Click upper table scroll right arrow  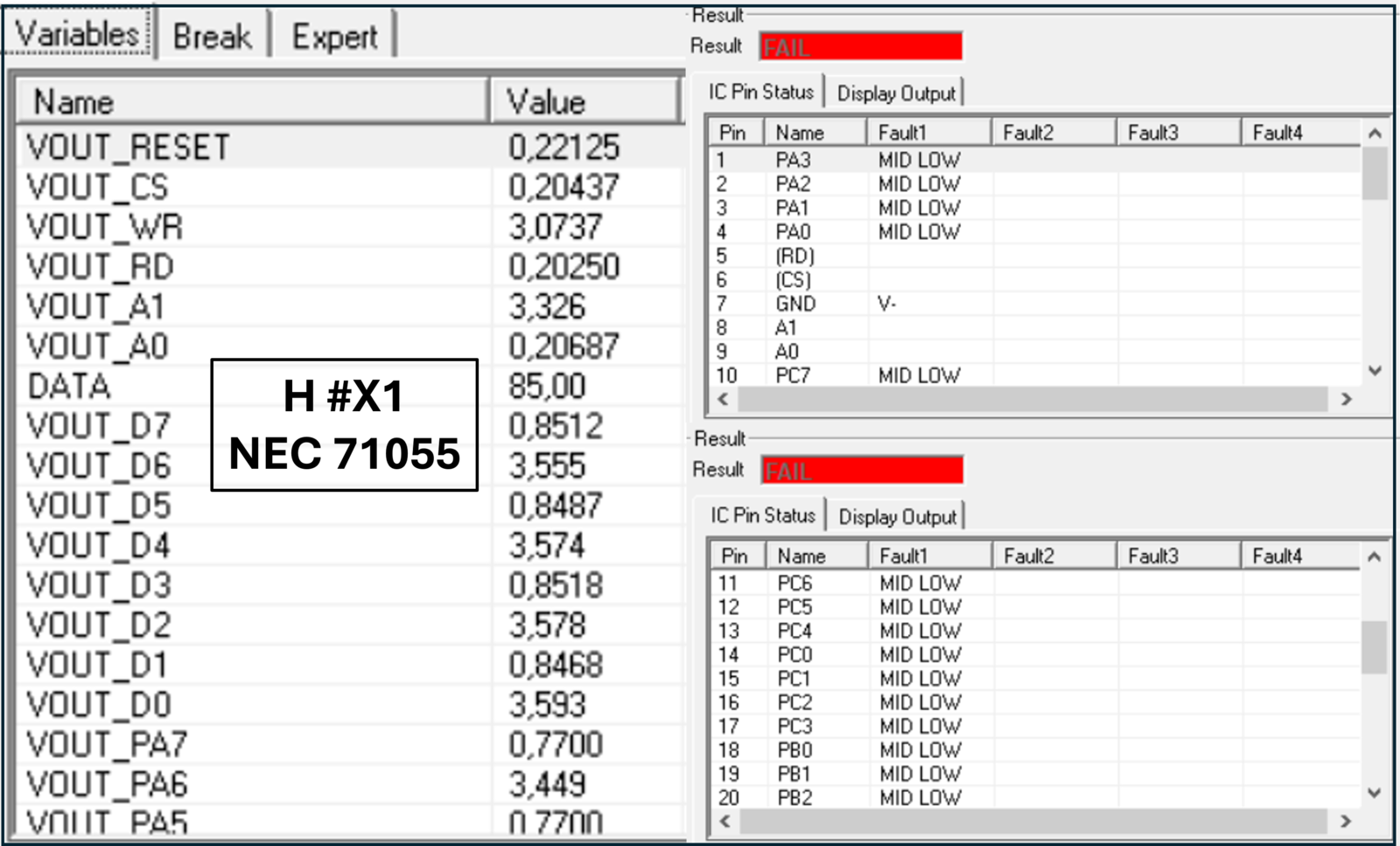pos(1346,399)
